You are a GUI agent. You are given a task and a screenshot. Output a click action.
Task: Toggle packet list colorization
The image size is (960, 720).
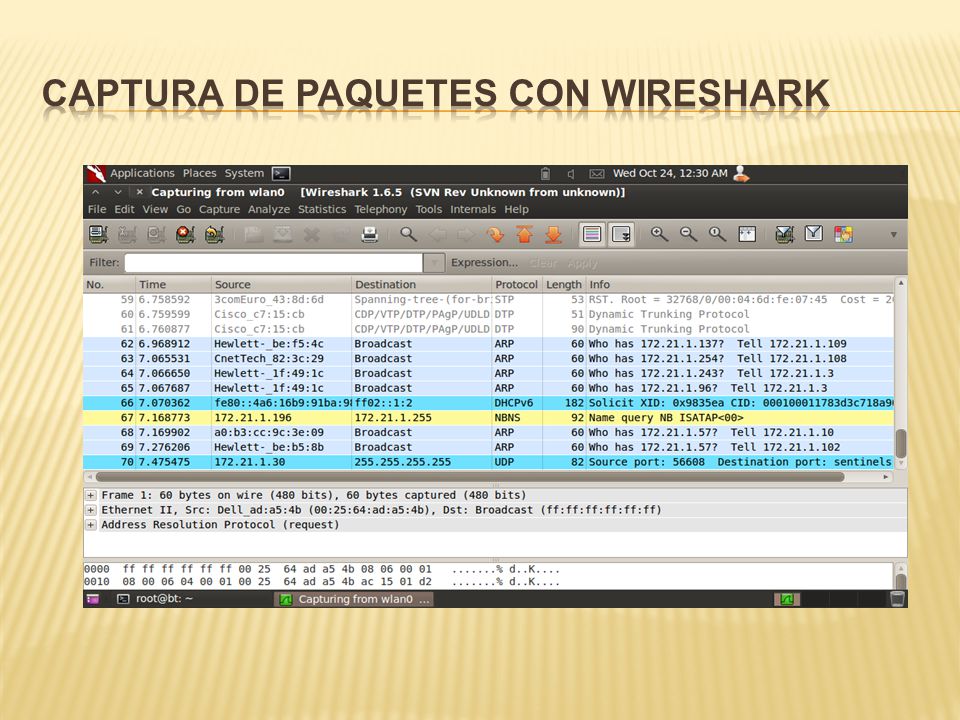point(592,234)
